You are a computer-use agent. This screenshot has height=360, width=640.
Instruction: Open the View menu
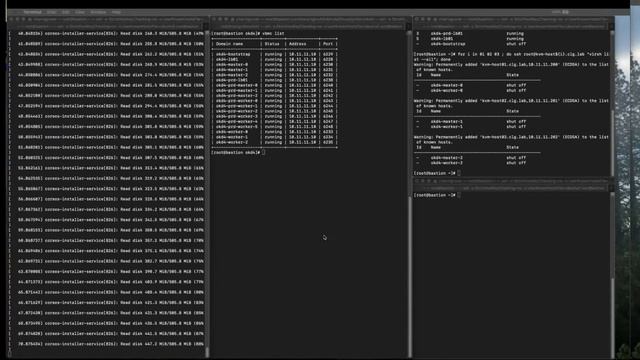(80, 12)
